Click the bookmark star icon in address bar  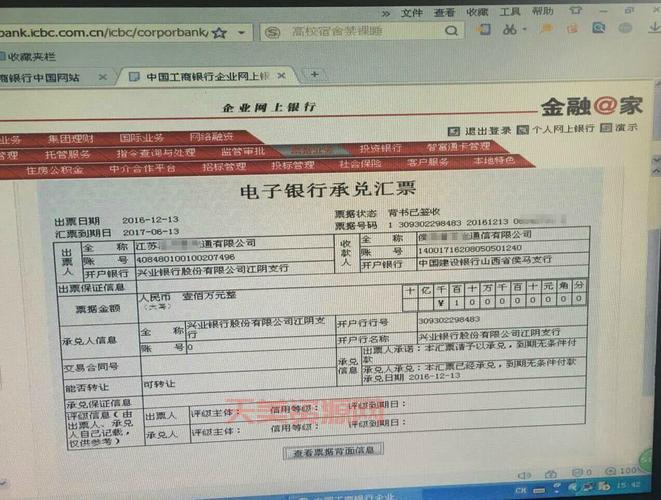pos(219,33)
